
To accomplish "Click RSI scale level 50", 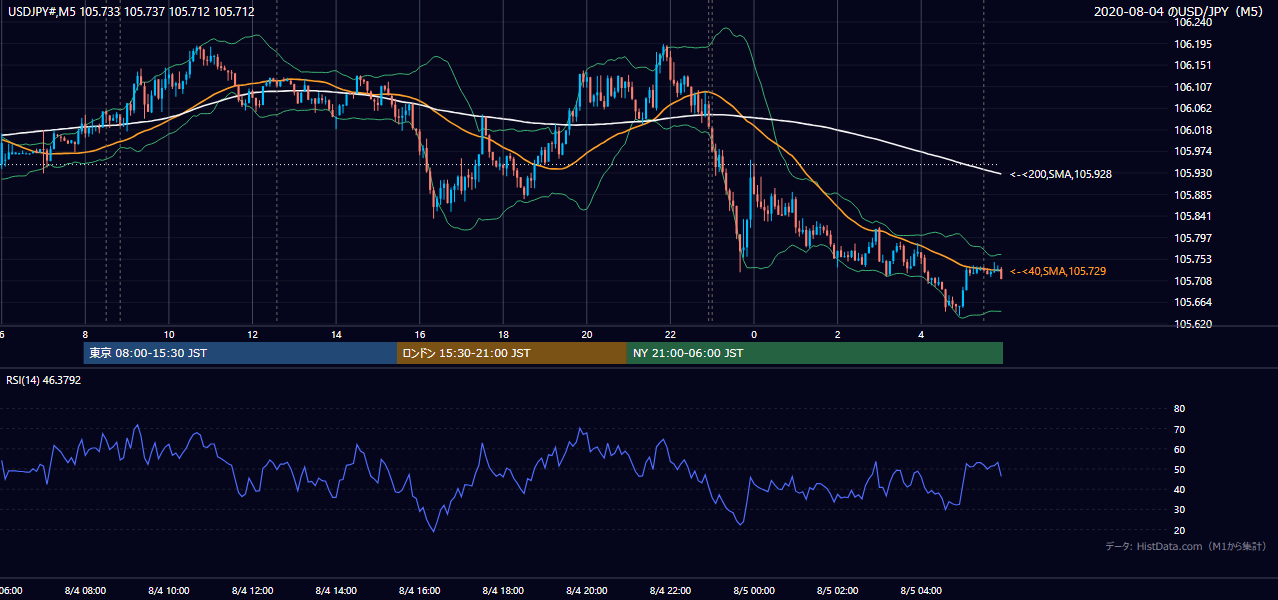I will pyautogui.click(x=1180, y=469).
